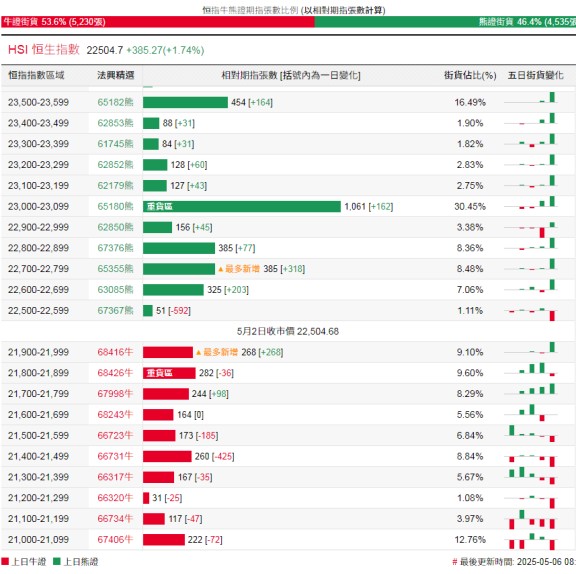Open warrant link 62179熊

(x=115, y=185)
